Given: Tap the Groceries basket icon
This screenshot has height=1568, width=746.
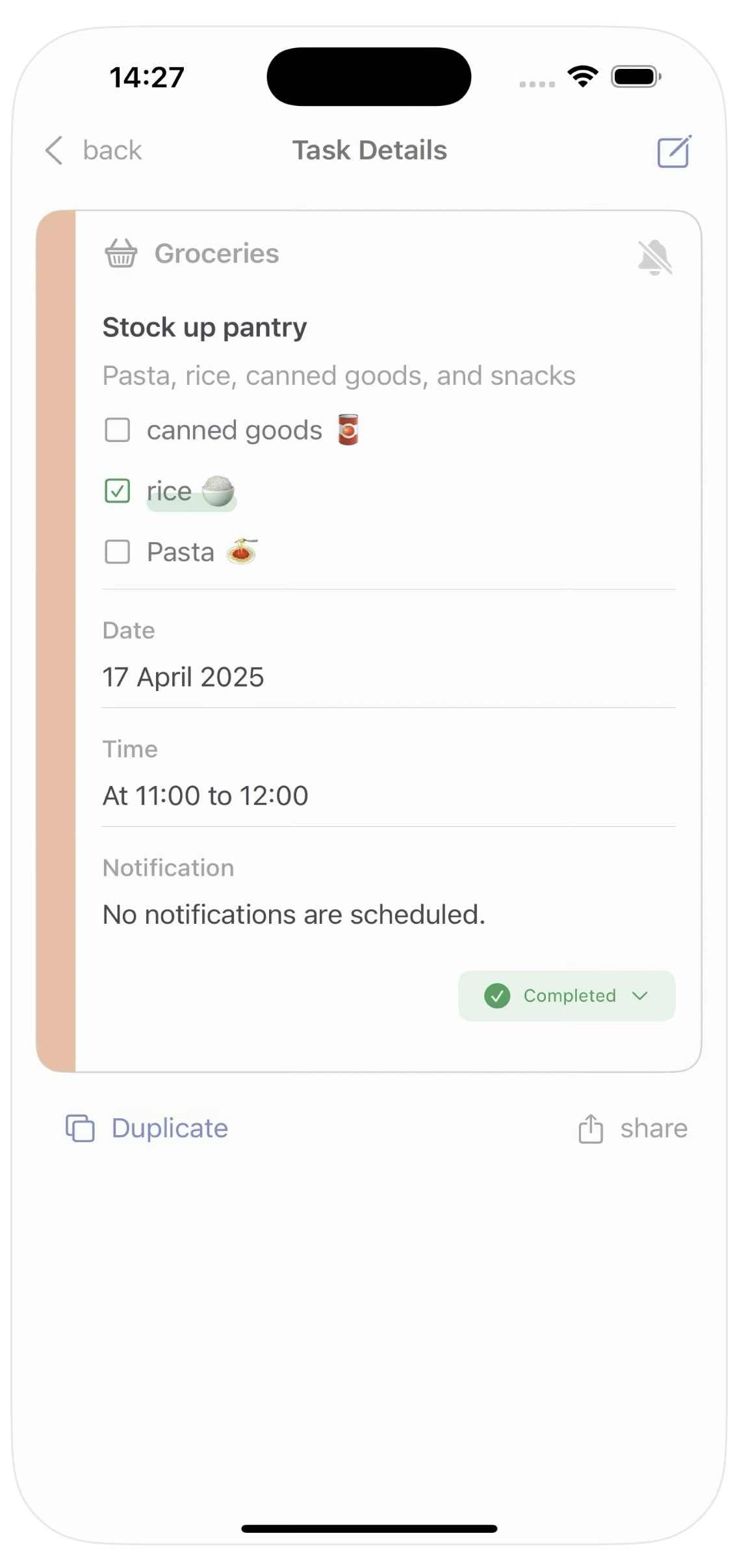Looking at the screenshot, I should (x=121, y=254).
